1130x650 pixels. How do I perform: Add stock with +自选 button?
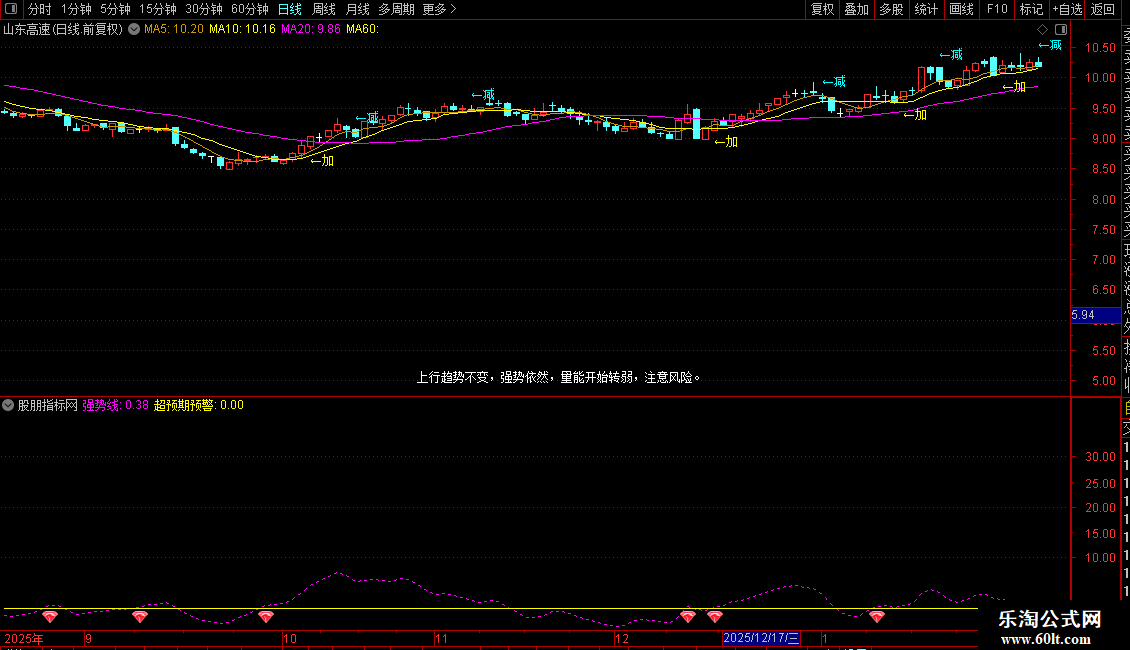(1067, 9)
